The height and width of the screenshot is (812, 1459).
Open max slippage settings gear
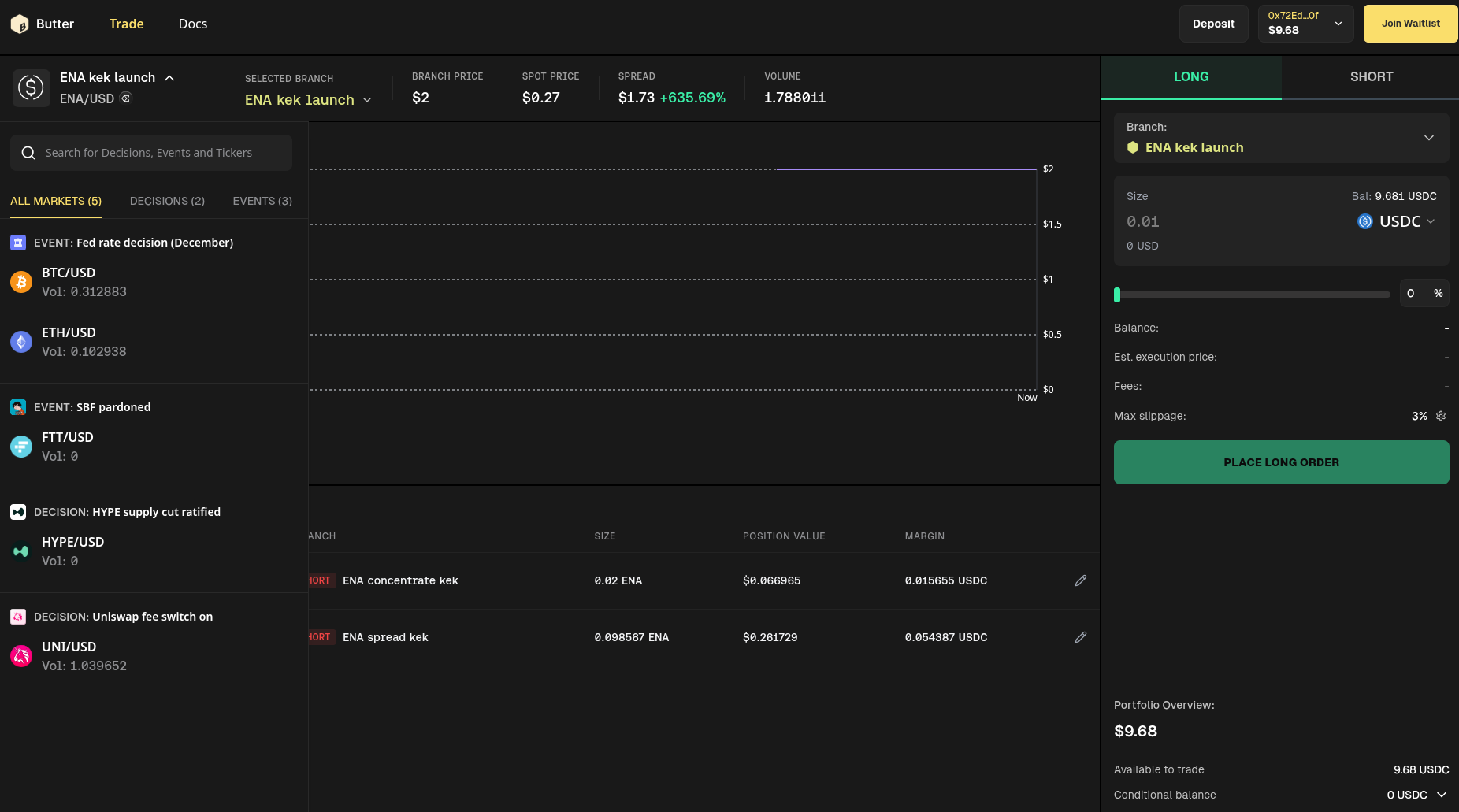[1441, 416]
